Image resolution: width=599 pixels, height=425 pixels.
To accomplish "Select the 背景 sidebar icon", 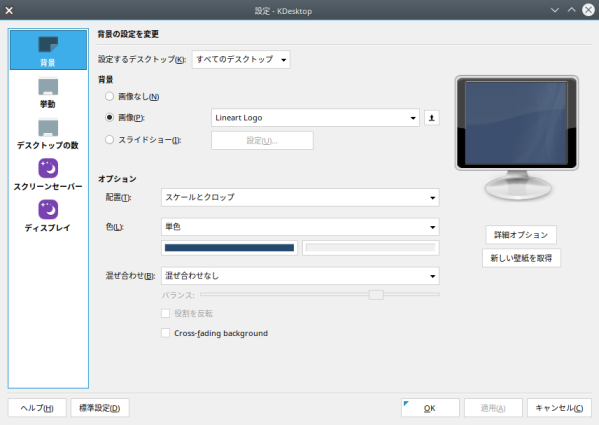I will (48, 45).
